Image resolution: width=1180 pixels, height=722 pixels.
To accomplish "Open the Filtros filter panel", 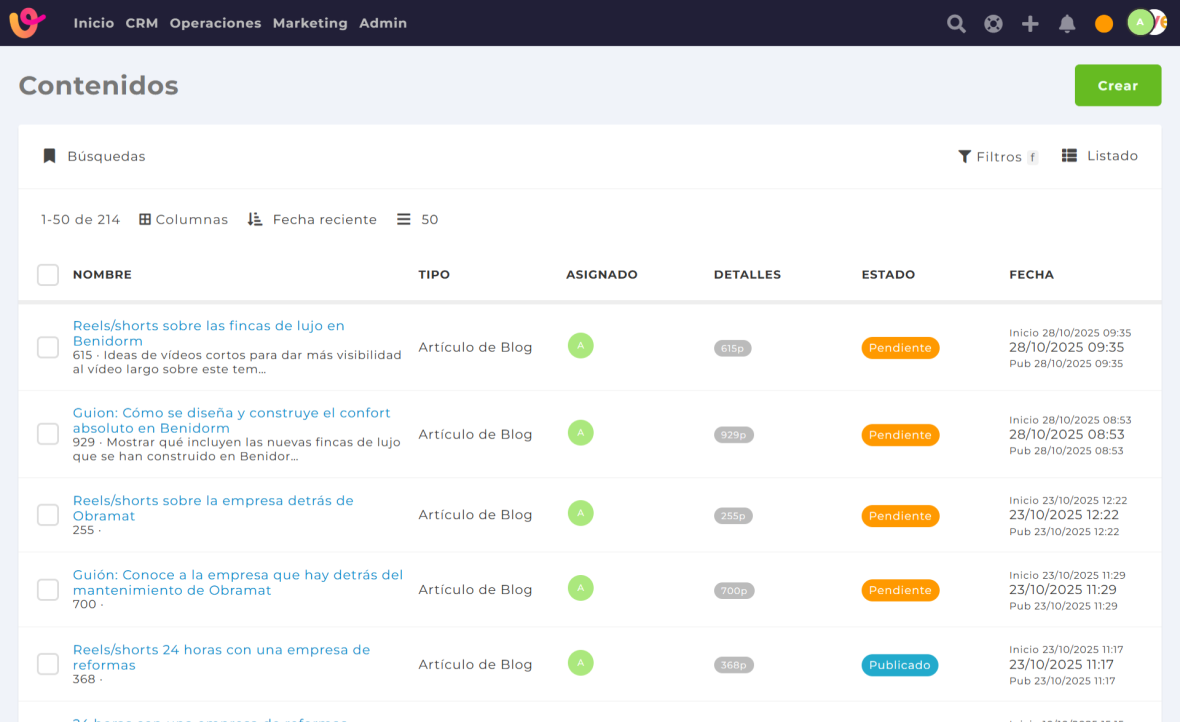I will coord(997,157).
